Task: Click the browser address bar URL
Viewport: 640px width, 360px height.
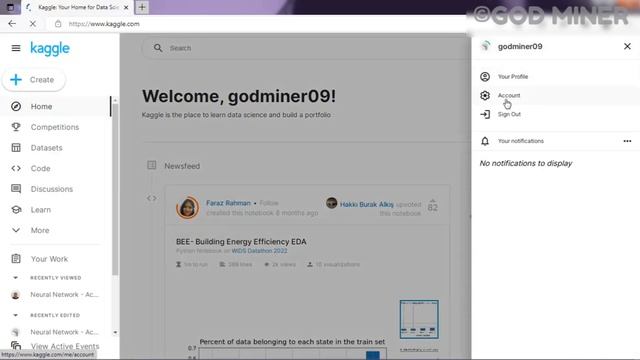Action: click(x=104, y=24)
